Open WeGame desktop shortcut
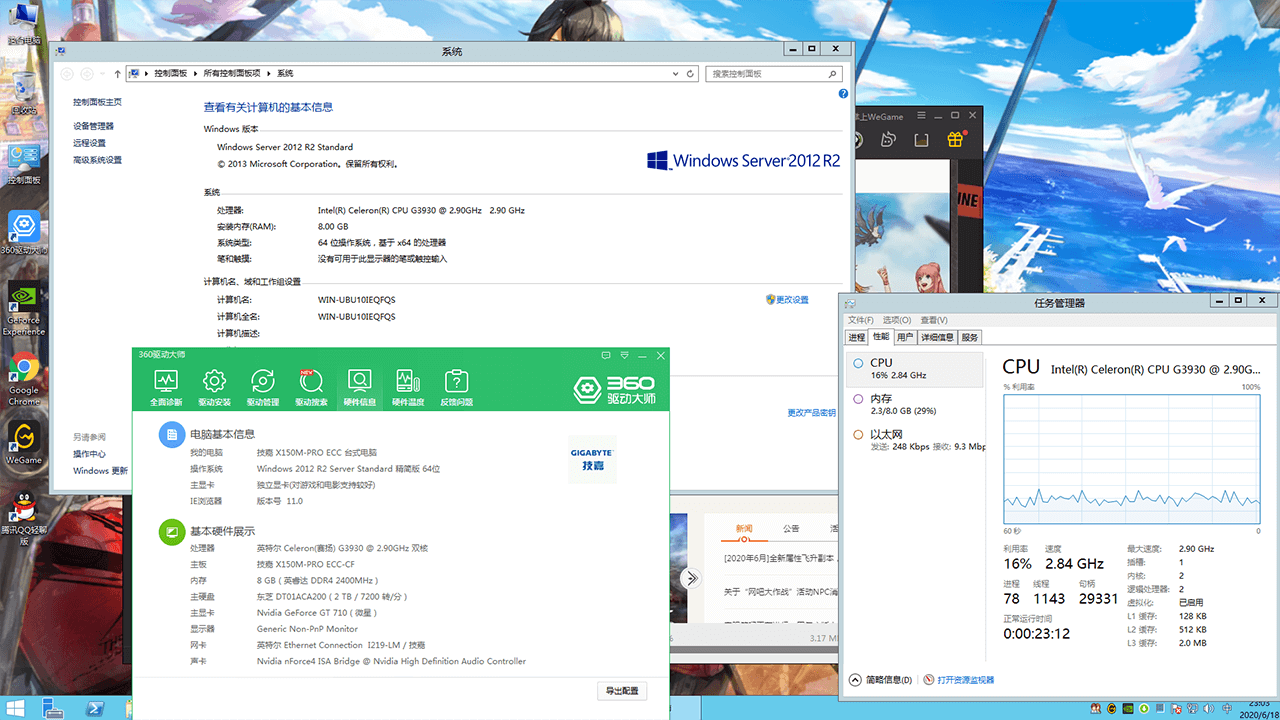This screenshot has height=720, width=1280. point(24,442)
